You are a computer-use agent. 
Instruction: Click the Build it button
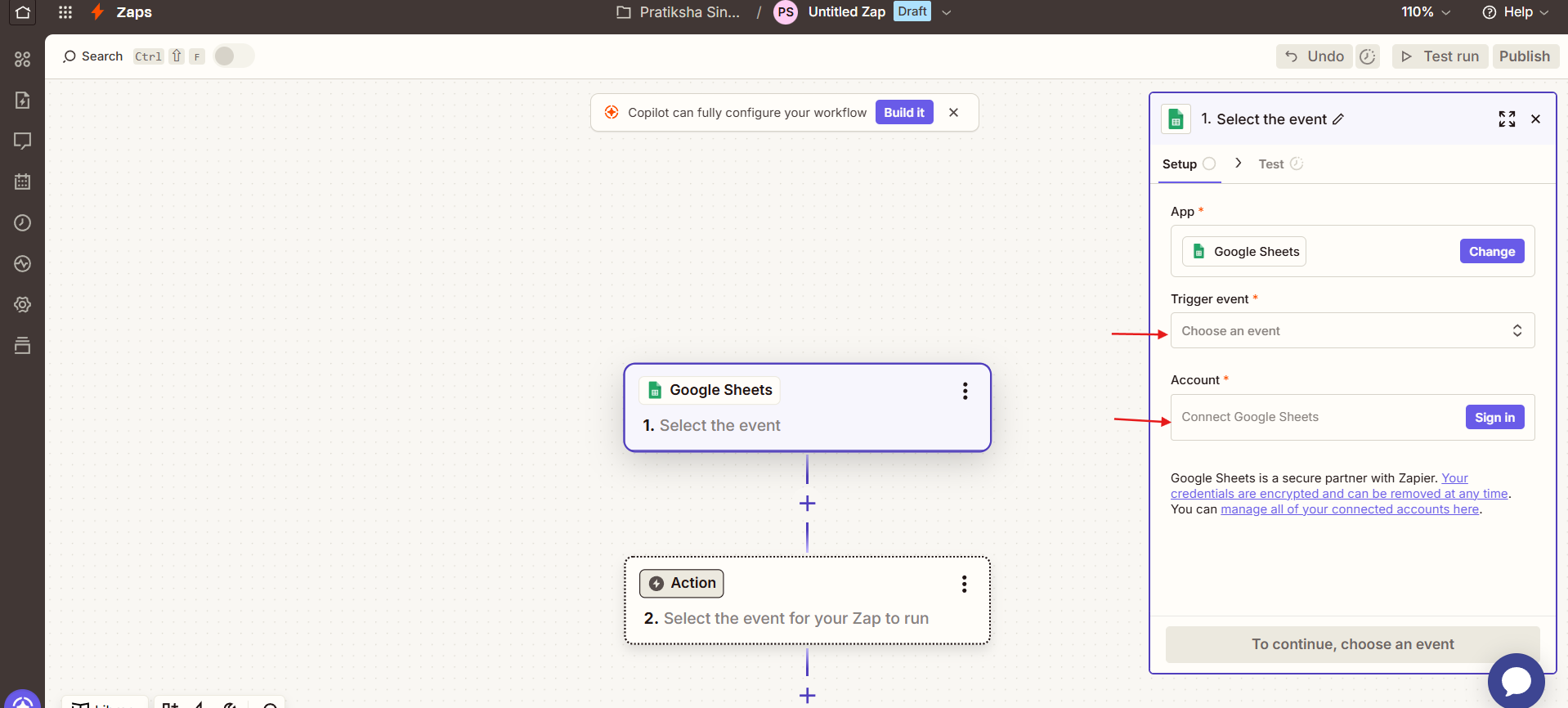click(904, 112)
